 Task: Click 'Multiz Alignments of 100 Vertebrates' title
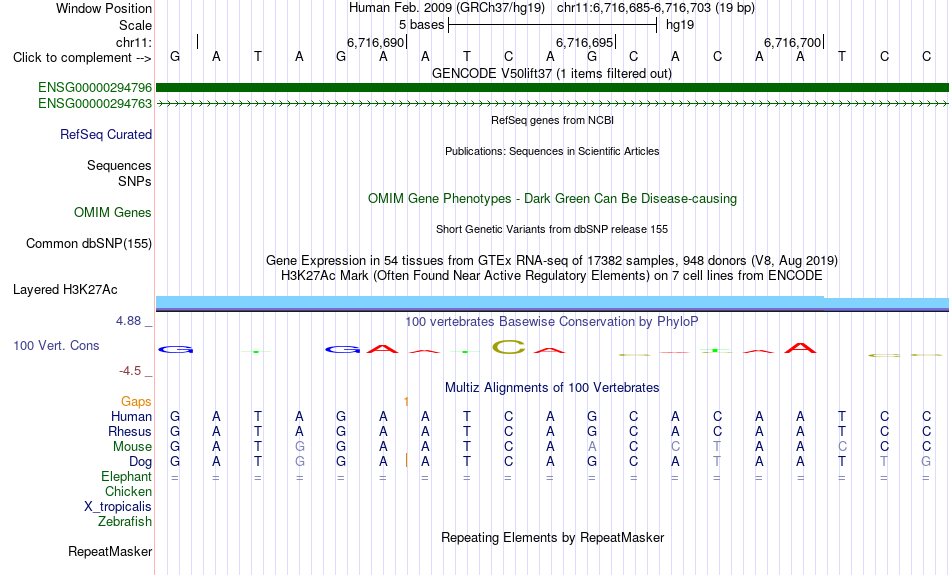552,388
